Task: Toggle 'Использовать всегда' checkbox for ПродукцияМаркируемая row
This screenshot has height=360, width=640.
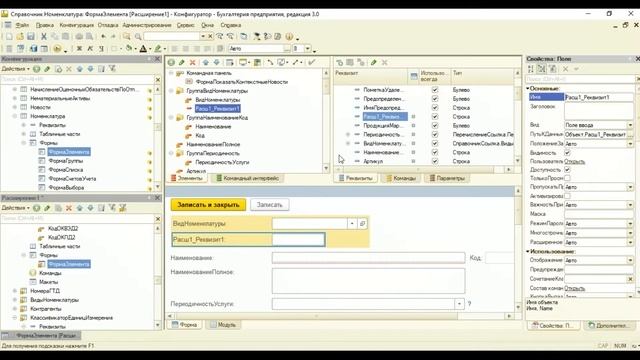Action: pos(435,126)
